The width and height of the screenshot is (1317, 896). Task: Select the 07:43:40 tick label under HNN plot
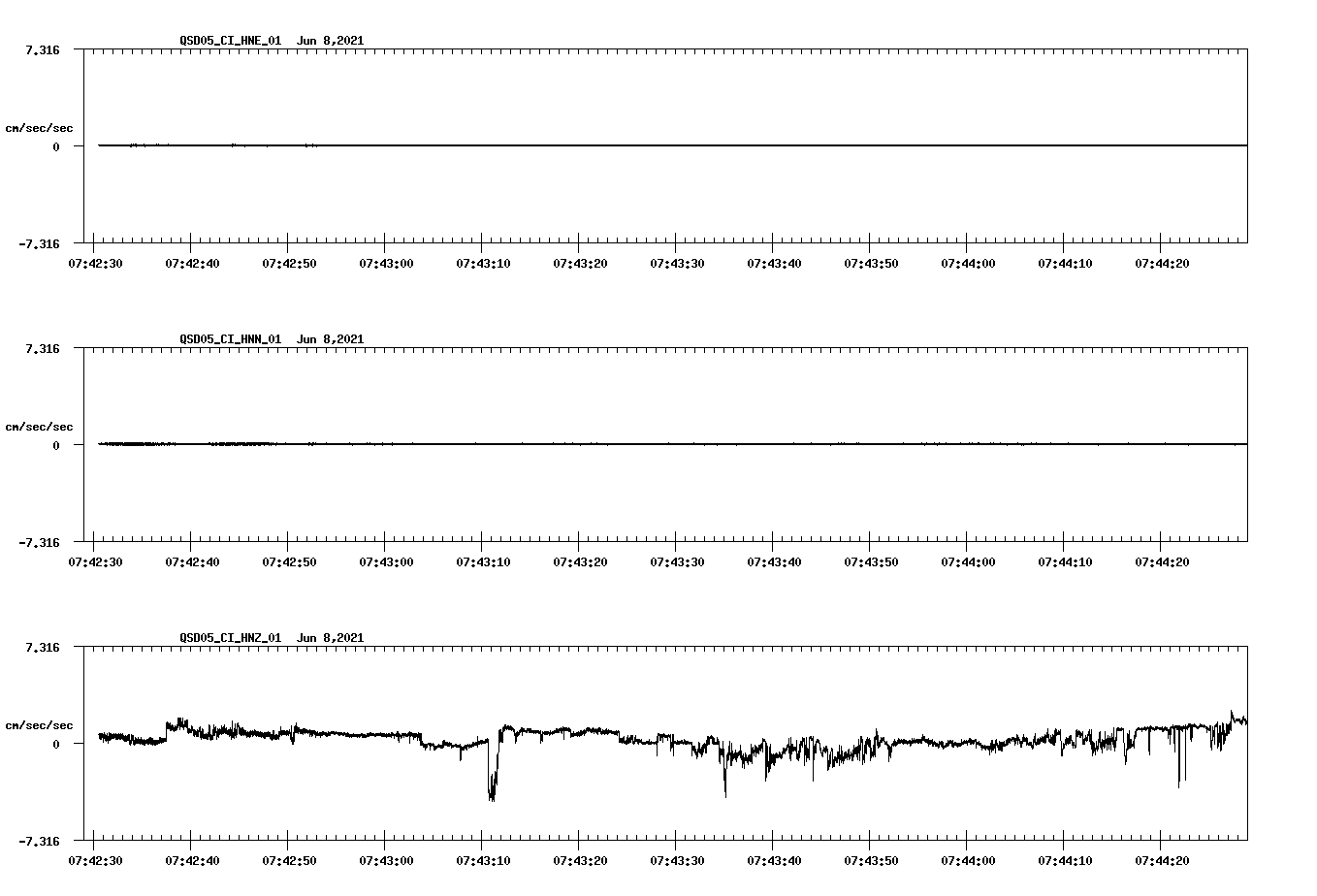click(x=774, y=561)
